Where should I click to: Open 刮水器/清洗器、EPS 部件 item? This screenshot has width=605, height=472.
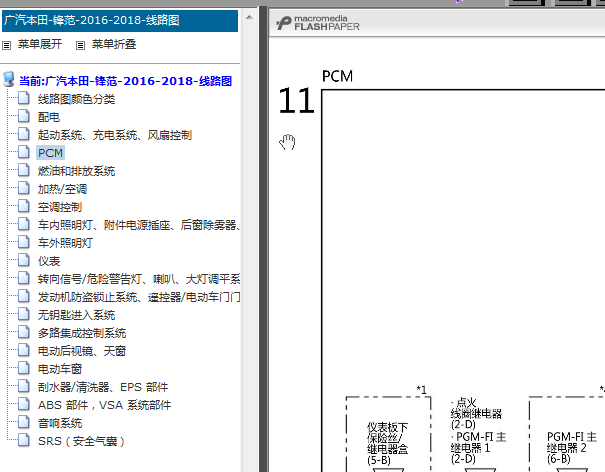pos(103,387)
